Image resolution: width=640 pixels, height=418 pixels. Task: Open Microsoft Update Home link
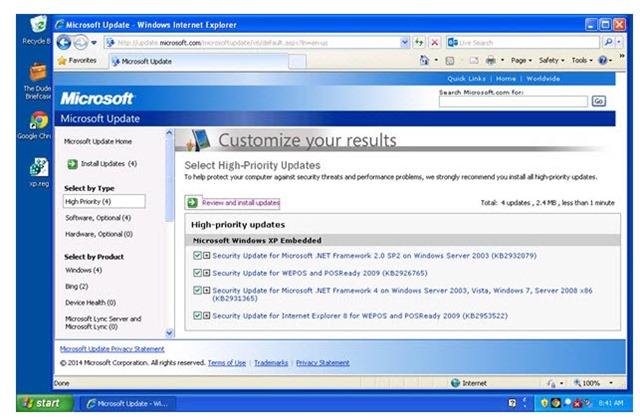(x=98, y=141)
